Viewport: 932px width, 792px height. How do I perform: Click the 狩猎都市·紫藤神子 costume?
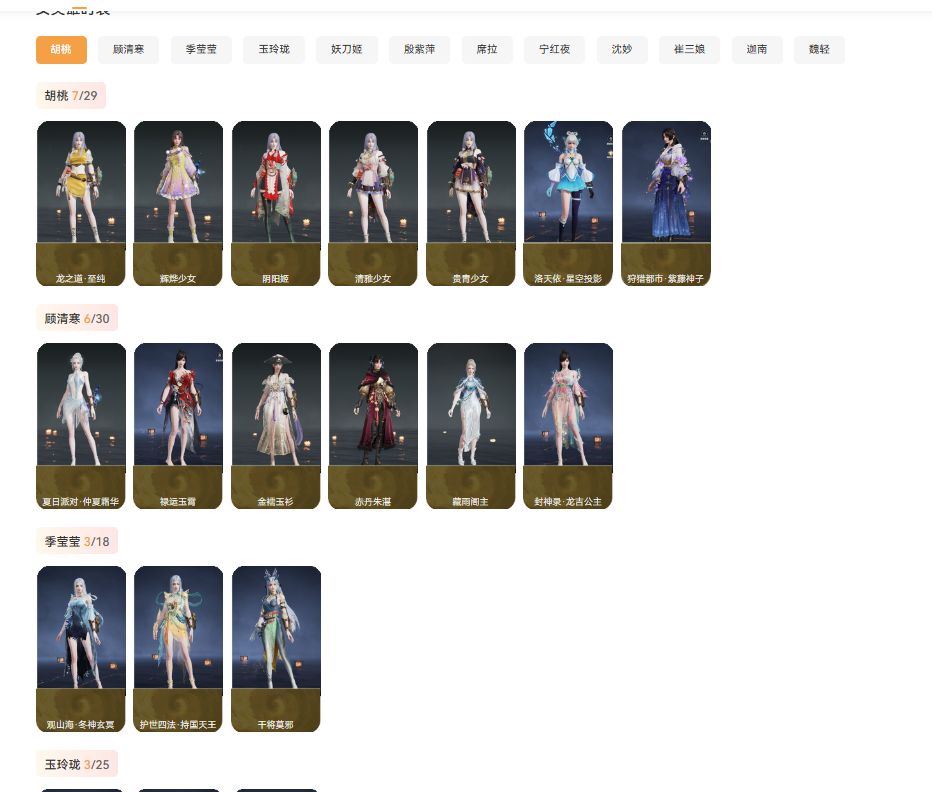coord(666,203)
